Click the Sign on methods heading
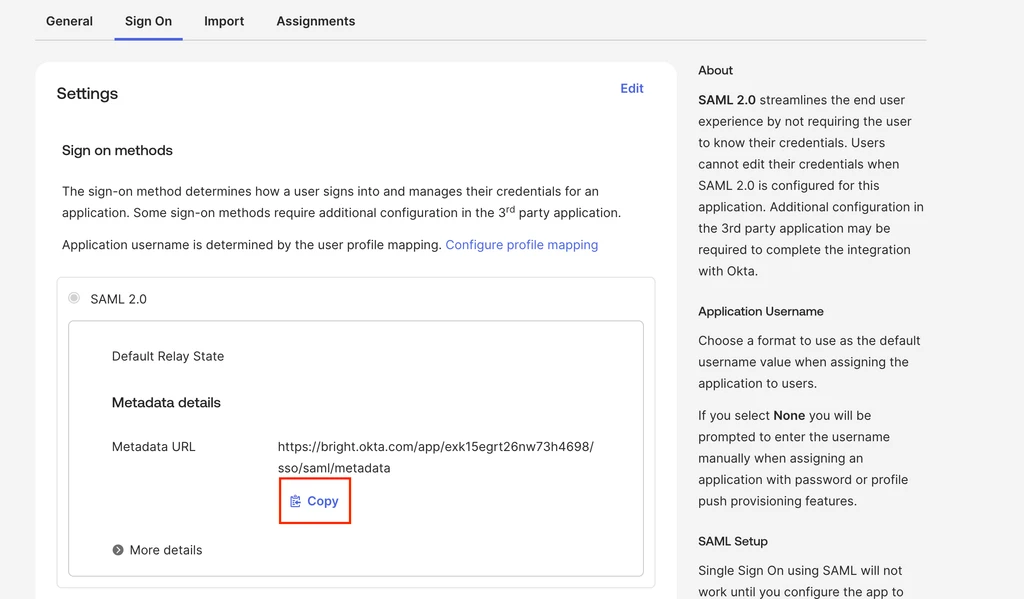The height and width of the screenshot is (599, 1024). pos(117,150)
